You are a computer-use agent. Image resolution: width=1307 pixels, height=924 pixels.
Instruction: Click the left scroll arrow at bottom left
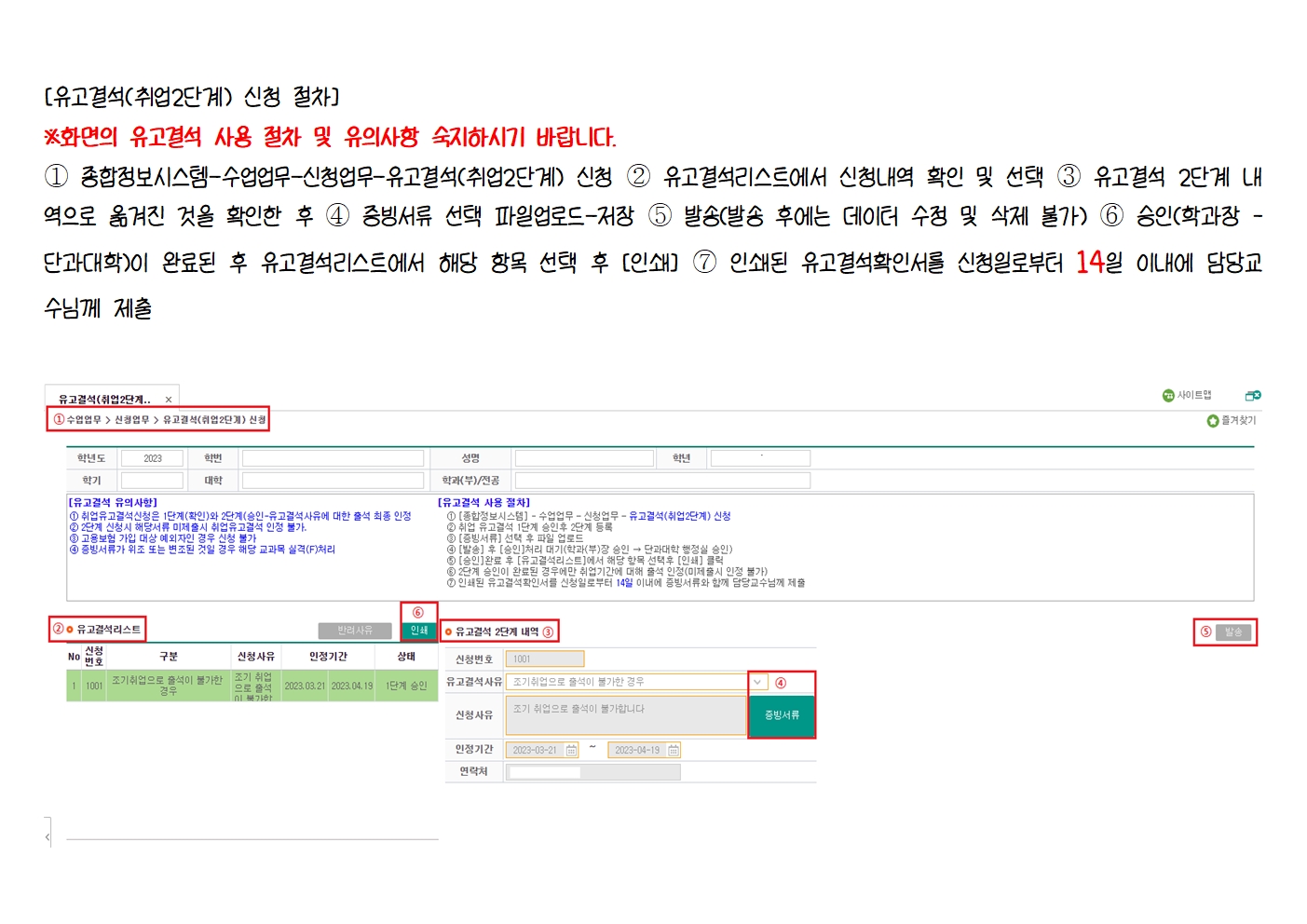coord(48,837)
